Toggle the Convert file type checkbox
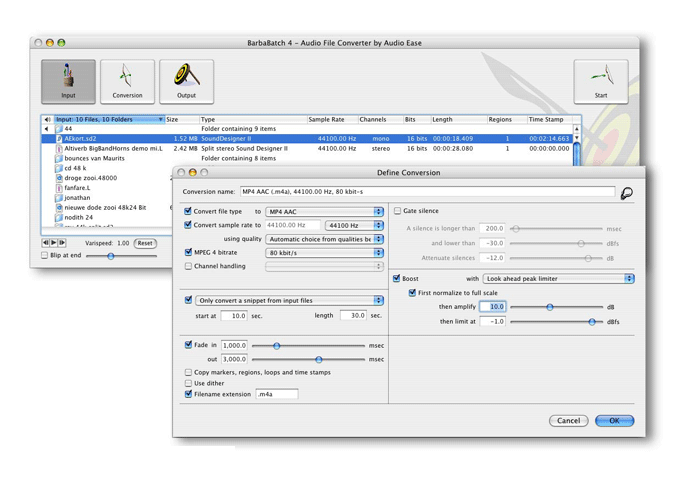This screenshot has height=480, width=686. [x=188, y=211]
